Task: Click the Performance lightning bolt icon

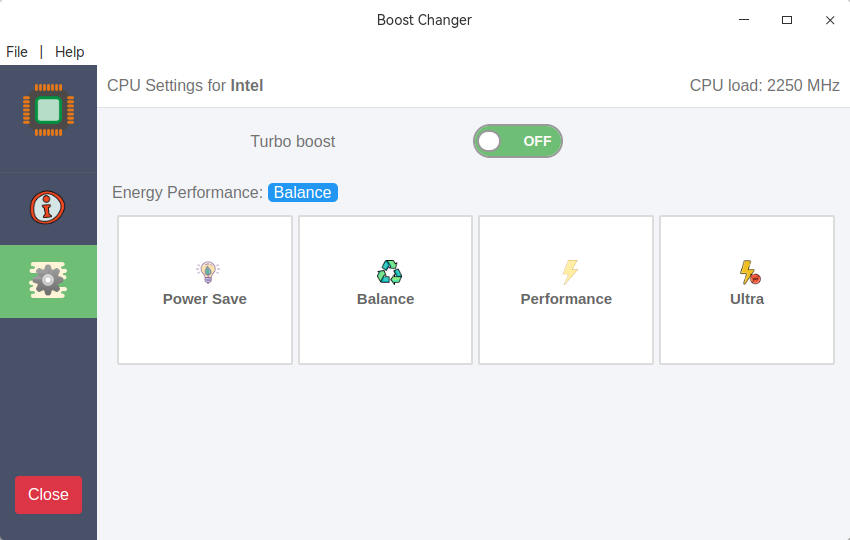Action: [x=569, y=272]
